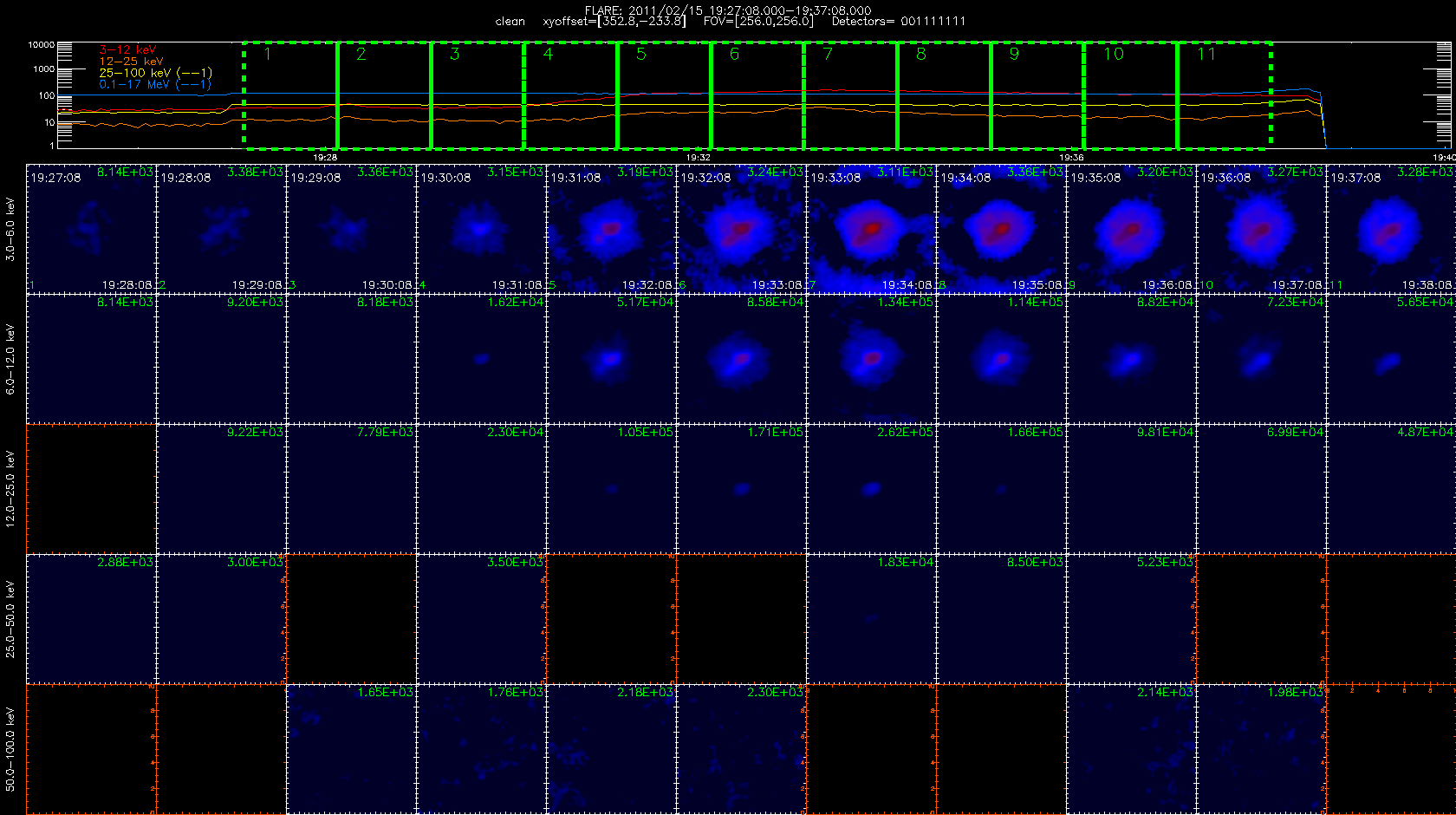Click the 8.50E+03 value in 25-50 keV row
1456x815 pixels.
pyautogui.click(x=1035, y=562)
